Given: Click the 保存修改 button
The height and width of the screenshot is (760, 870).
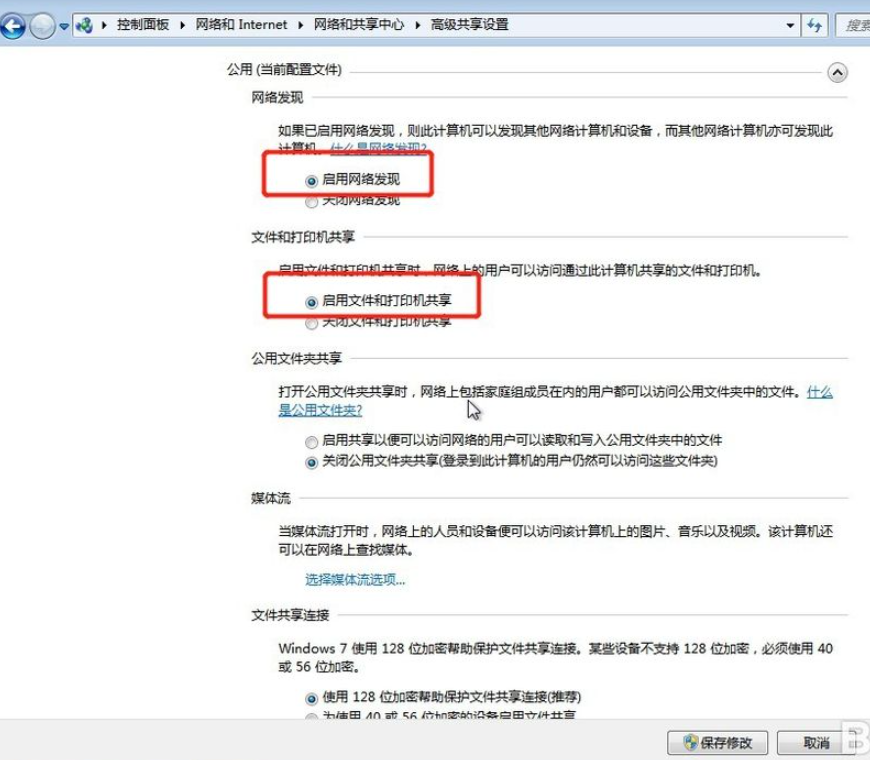Looking at the screenshot, I should [716, 743].
